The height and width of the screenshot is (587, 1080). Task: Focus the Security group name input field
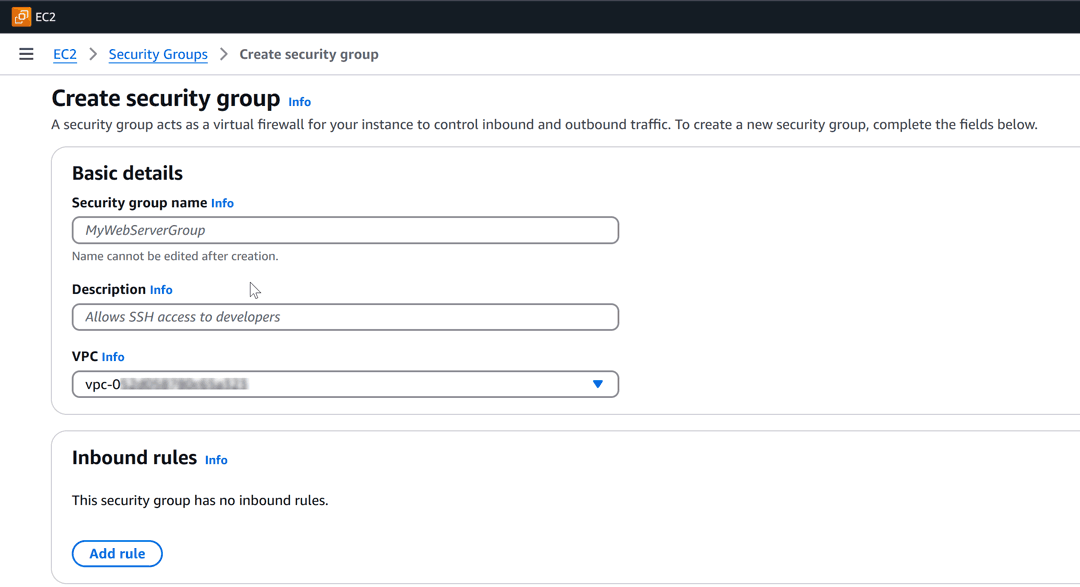(x=345, y=230)
